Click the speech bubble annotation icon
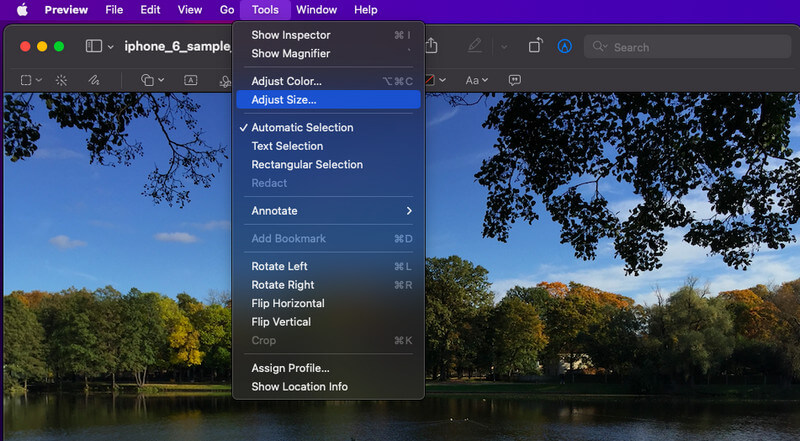 coord(515,80)
